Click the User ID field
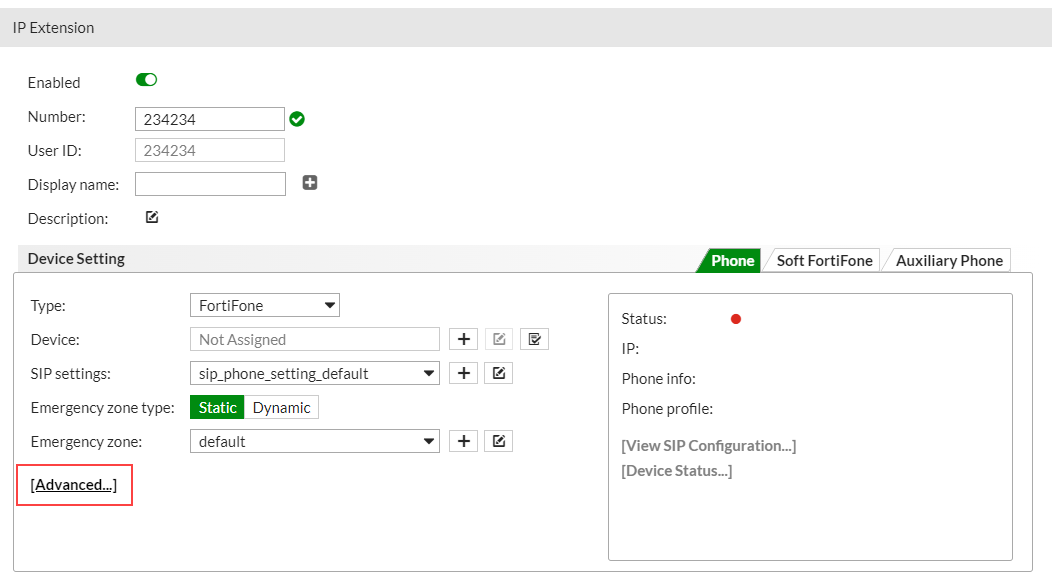 coord(209,150)
